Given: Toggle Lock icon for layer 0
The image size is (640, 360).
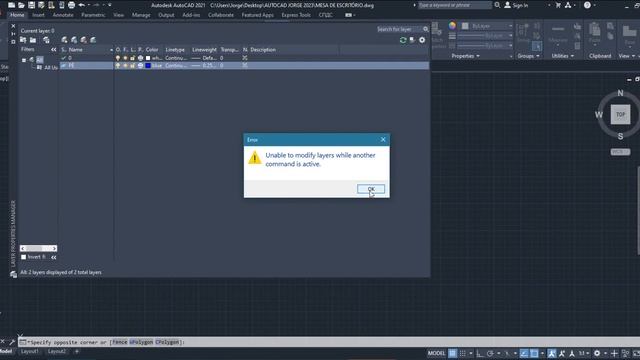Looking at the screenshot, I should point(133,58).
